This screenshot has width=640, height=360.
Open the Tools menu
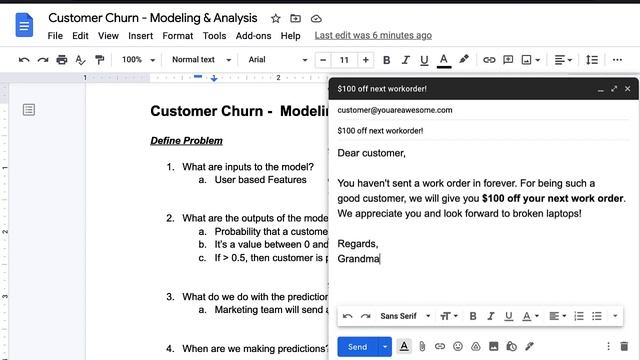tap(214, 36)
